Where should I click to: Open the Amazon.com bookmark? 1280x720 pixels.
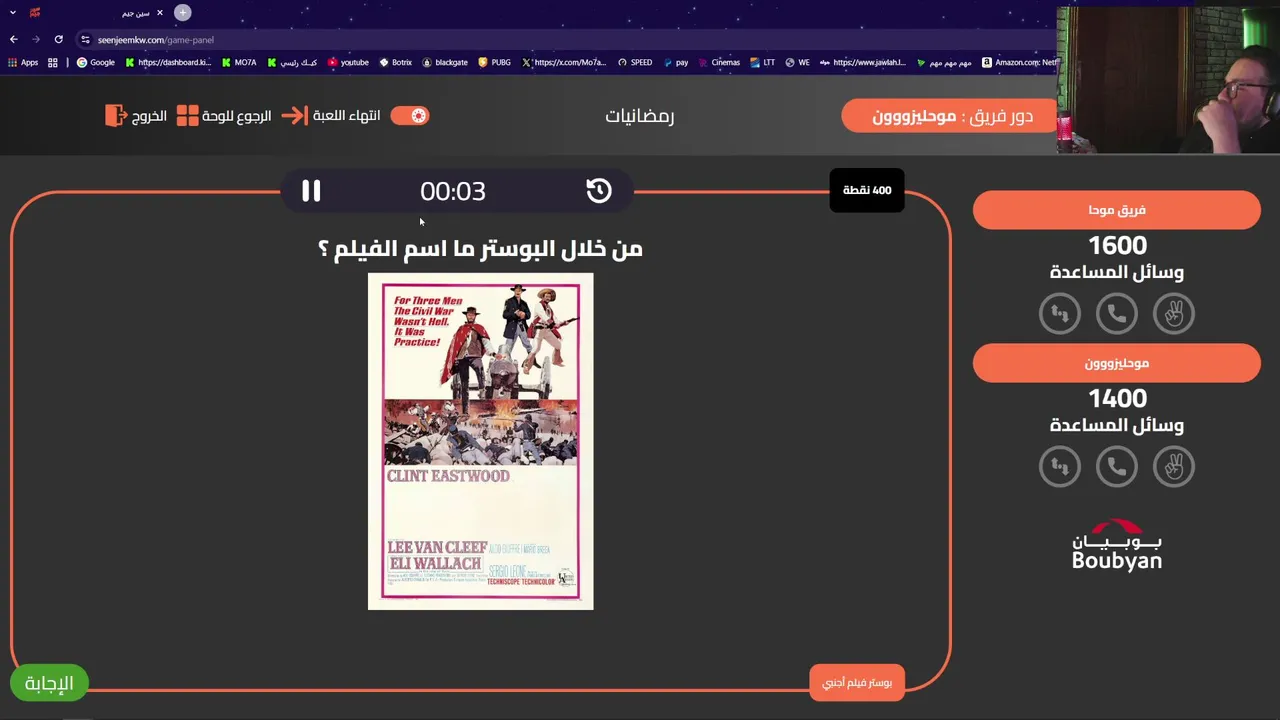1020,62
